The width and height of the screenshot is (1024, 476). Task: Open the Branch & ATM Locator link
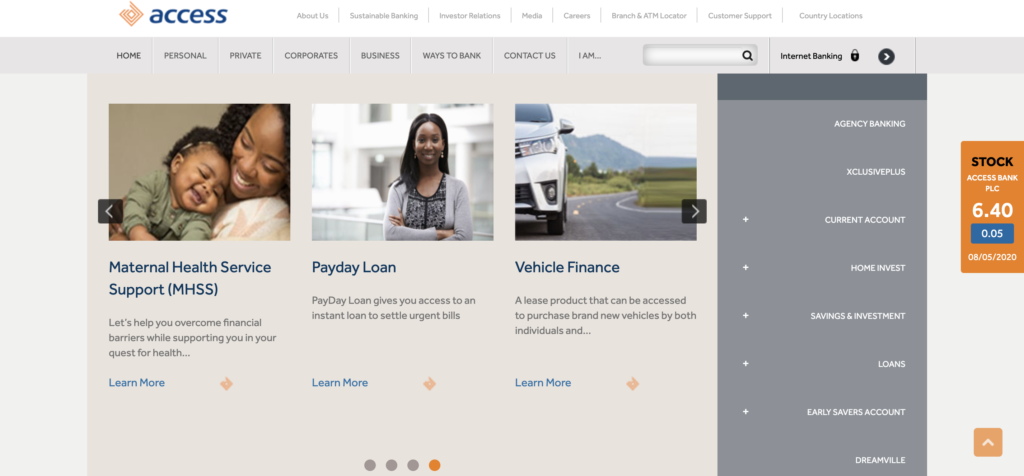pos(648,16)
